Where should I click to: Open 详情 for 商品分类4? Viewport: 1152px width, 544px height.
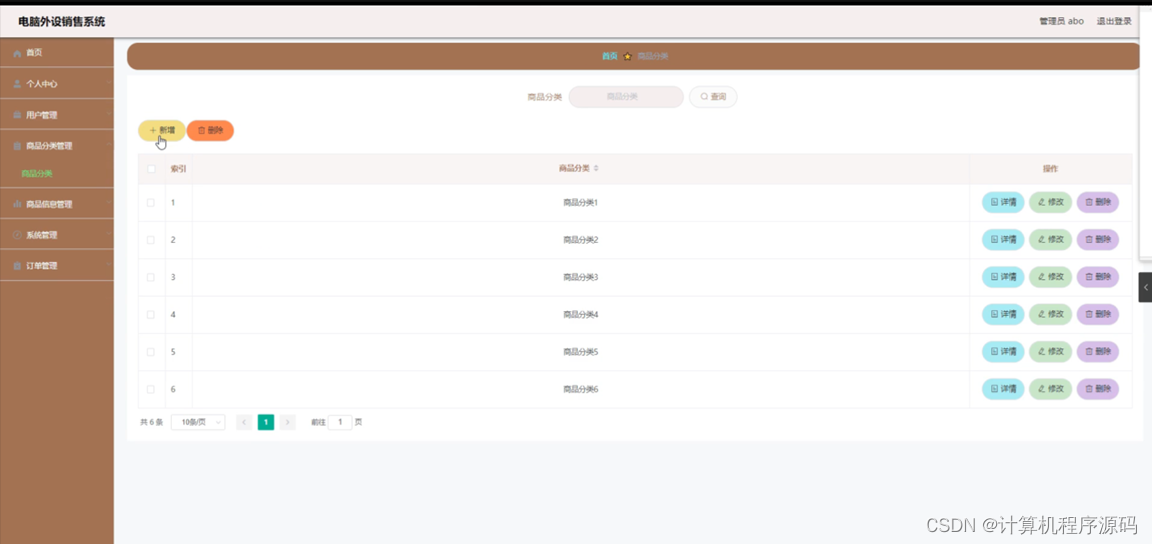1003,315
